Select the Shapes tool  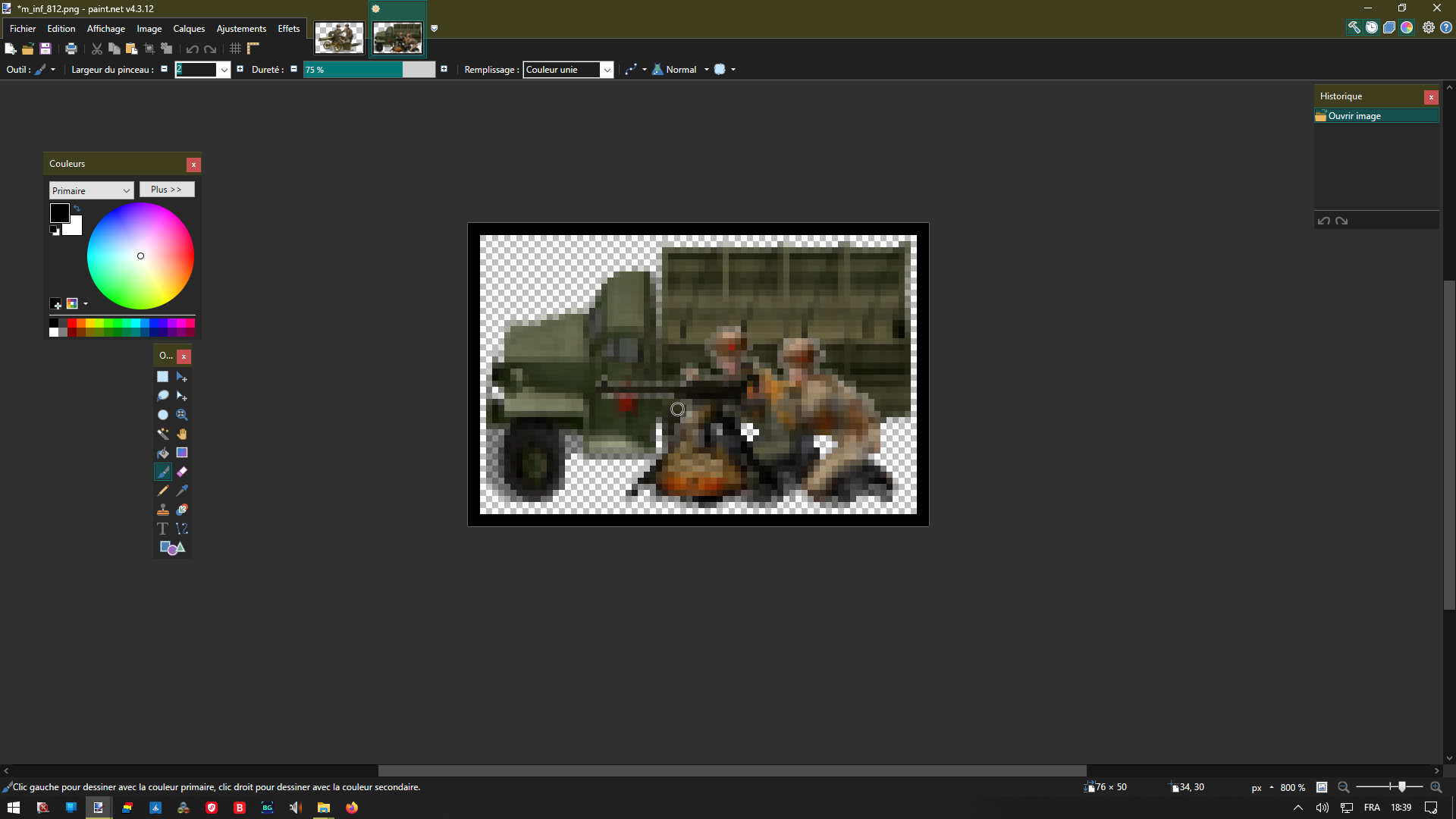(x=172, y=548)
